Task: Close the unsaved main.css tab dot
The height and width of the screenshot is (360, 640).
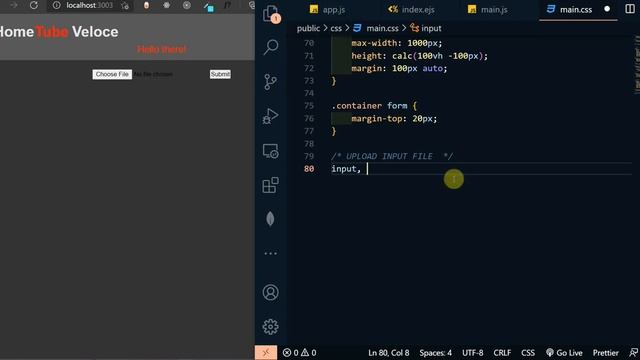Action: tap(607, 9)
